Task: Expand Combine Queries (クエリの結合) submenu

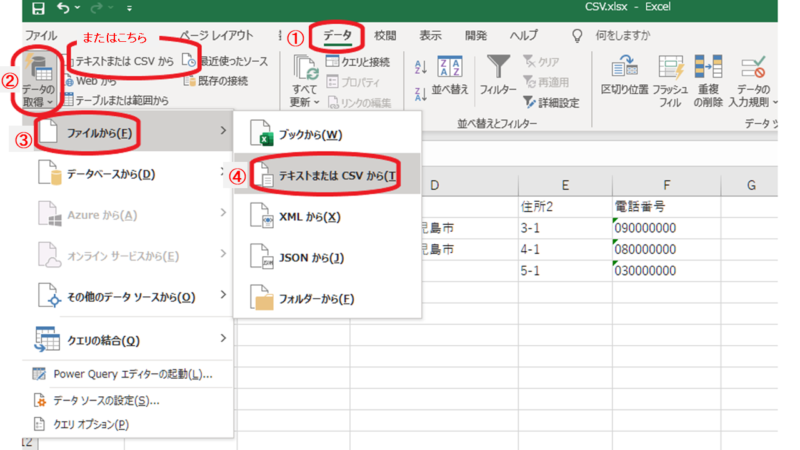Action: coord(127,339)
